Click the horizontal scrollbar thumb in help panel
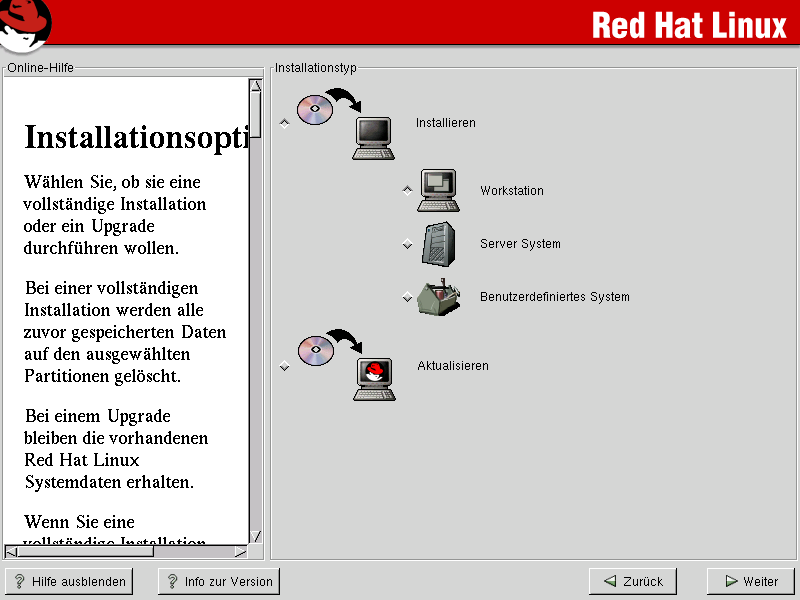Viewport: 800px width, 600px height. (85, 551)
